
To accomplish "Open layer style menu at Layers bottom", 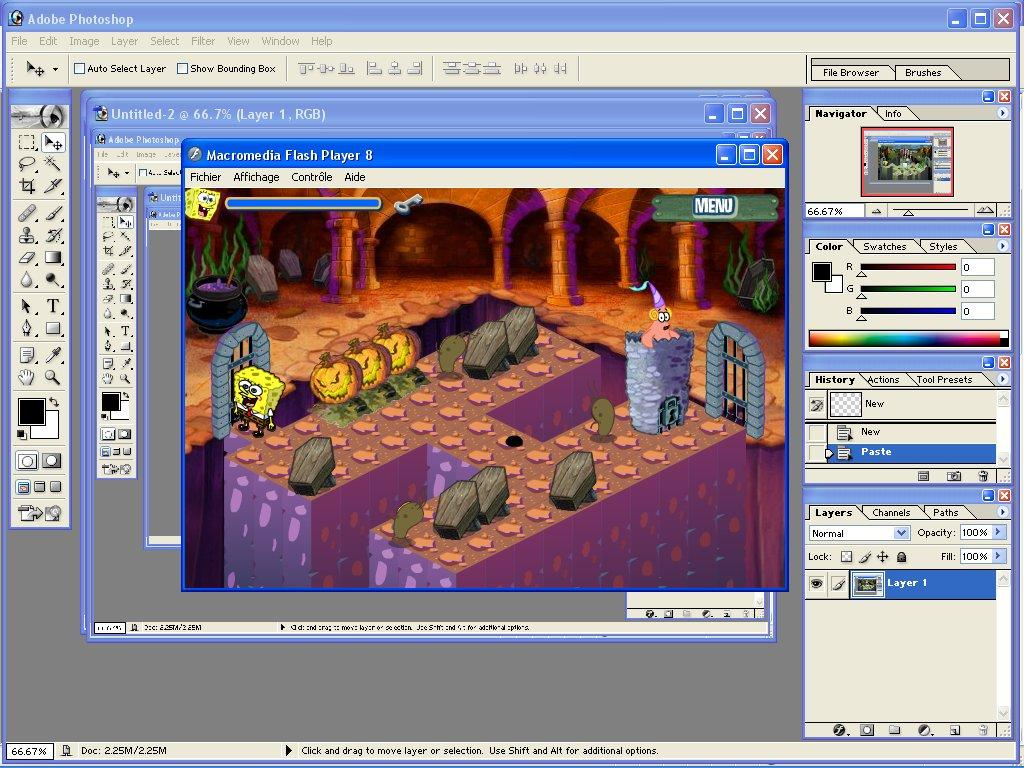I will coord(840,729).
